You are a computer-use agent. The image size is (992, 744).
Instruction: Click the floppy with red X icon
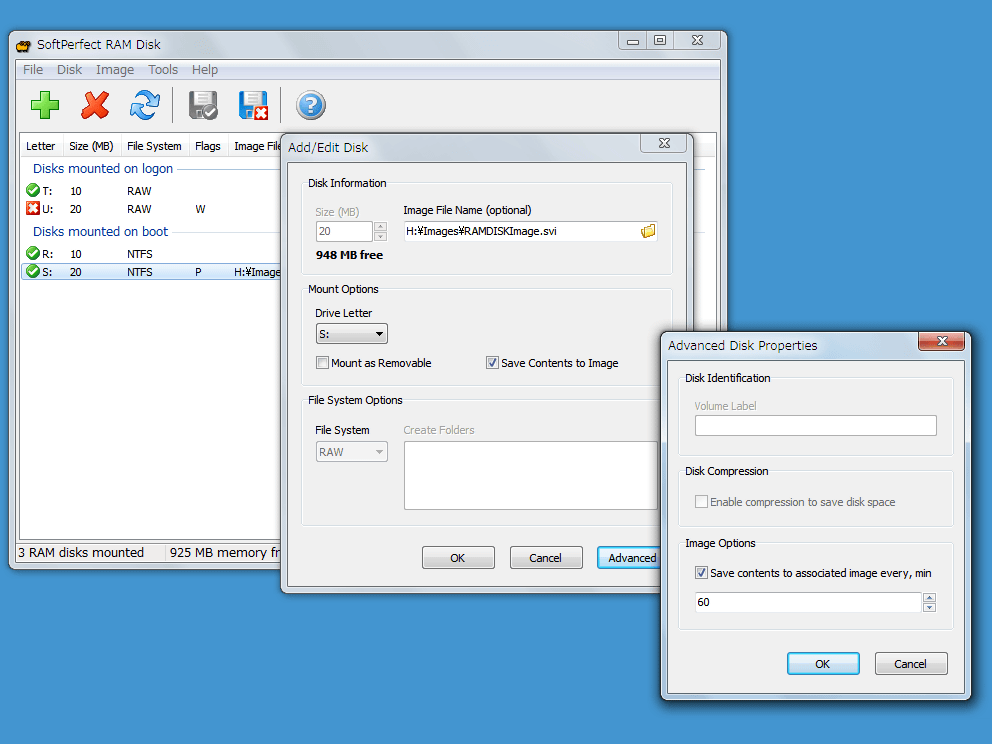253,105
